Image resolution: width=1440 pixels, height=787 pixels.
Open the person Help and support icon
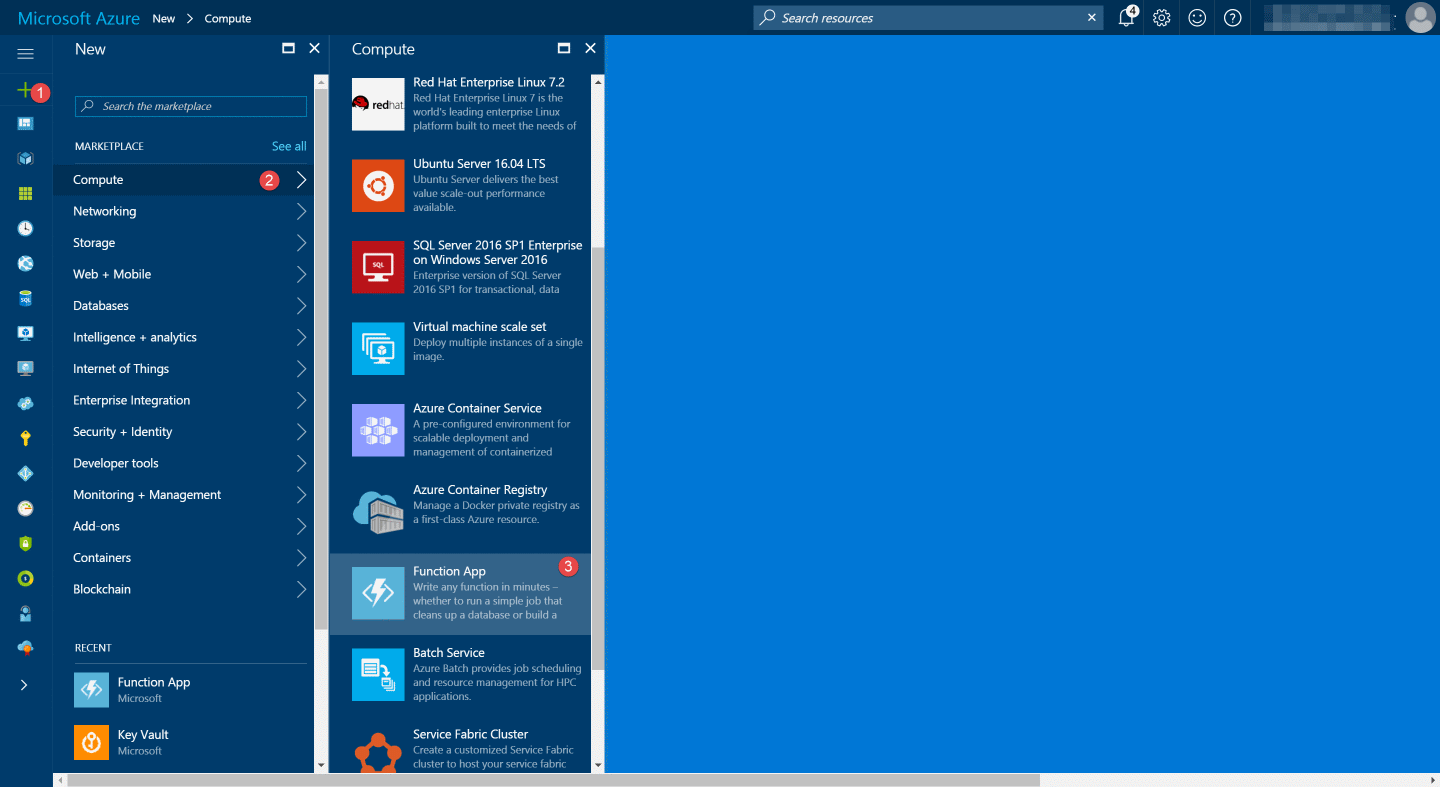pyautogui.click(x=25, y=613)
